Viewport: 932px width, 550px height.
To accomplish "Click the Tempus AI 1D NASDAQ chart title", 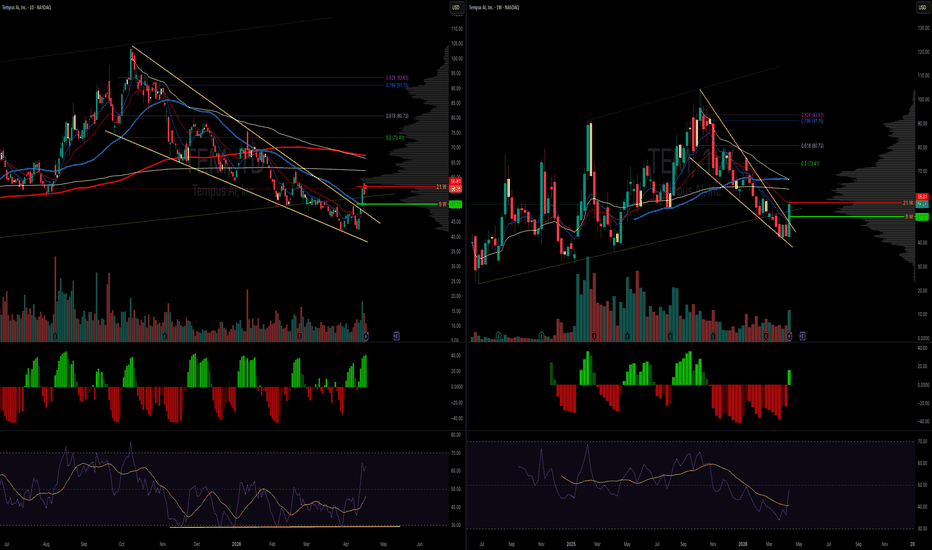I will 26,7.
